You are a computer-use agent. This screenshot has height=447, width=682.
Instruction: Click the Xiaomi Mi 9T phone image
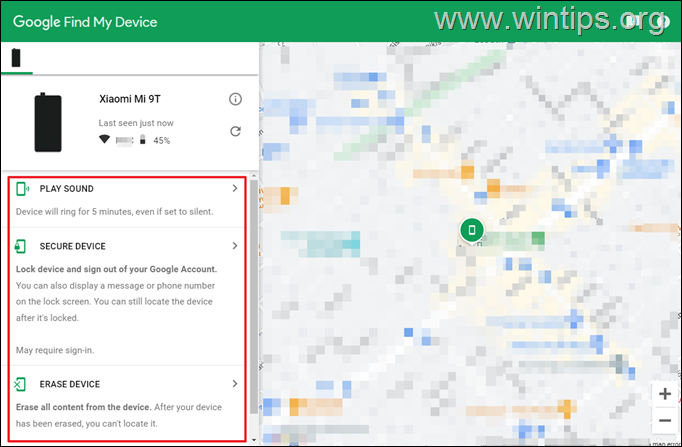click(48, 122)
